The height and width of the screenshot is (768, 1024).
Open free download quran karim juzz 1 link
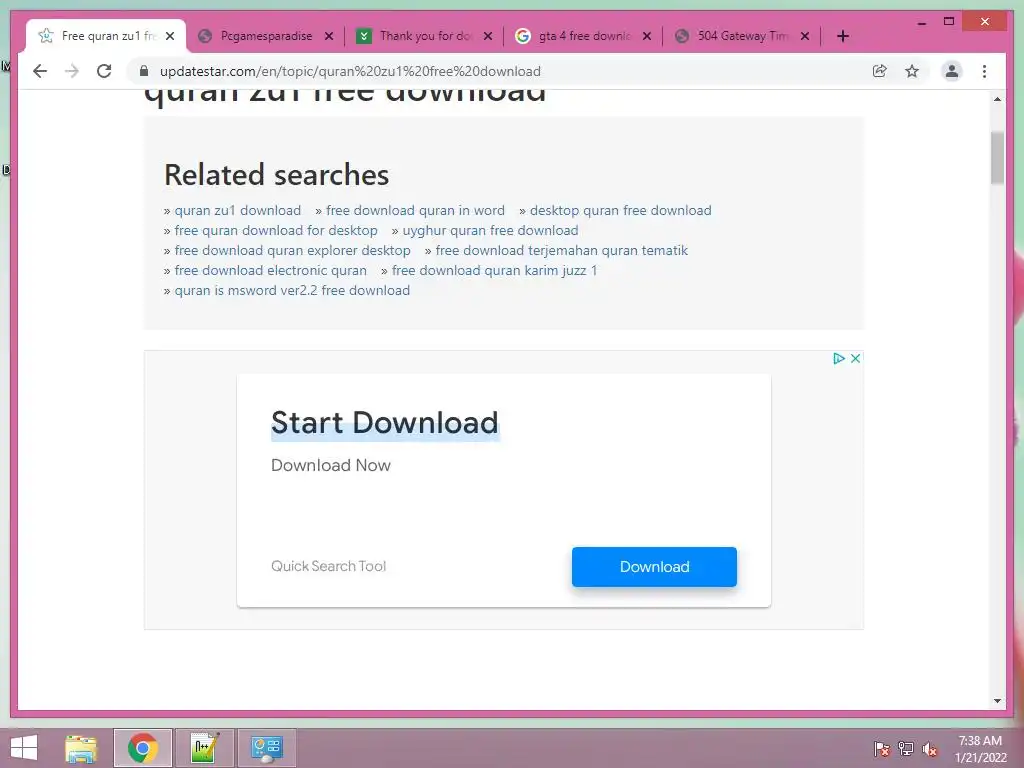494,270
